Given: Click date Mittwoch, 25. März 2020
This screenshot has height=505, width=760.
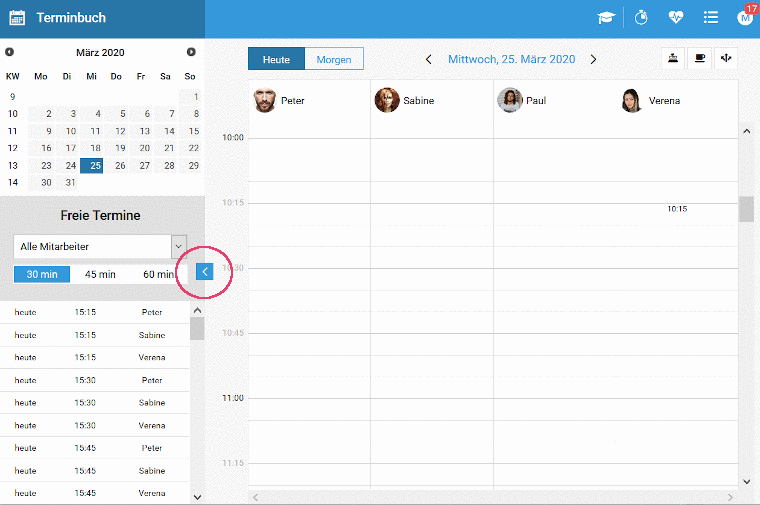Looking at the screenshot, I should pos(511,60).
